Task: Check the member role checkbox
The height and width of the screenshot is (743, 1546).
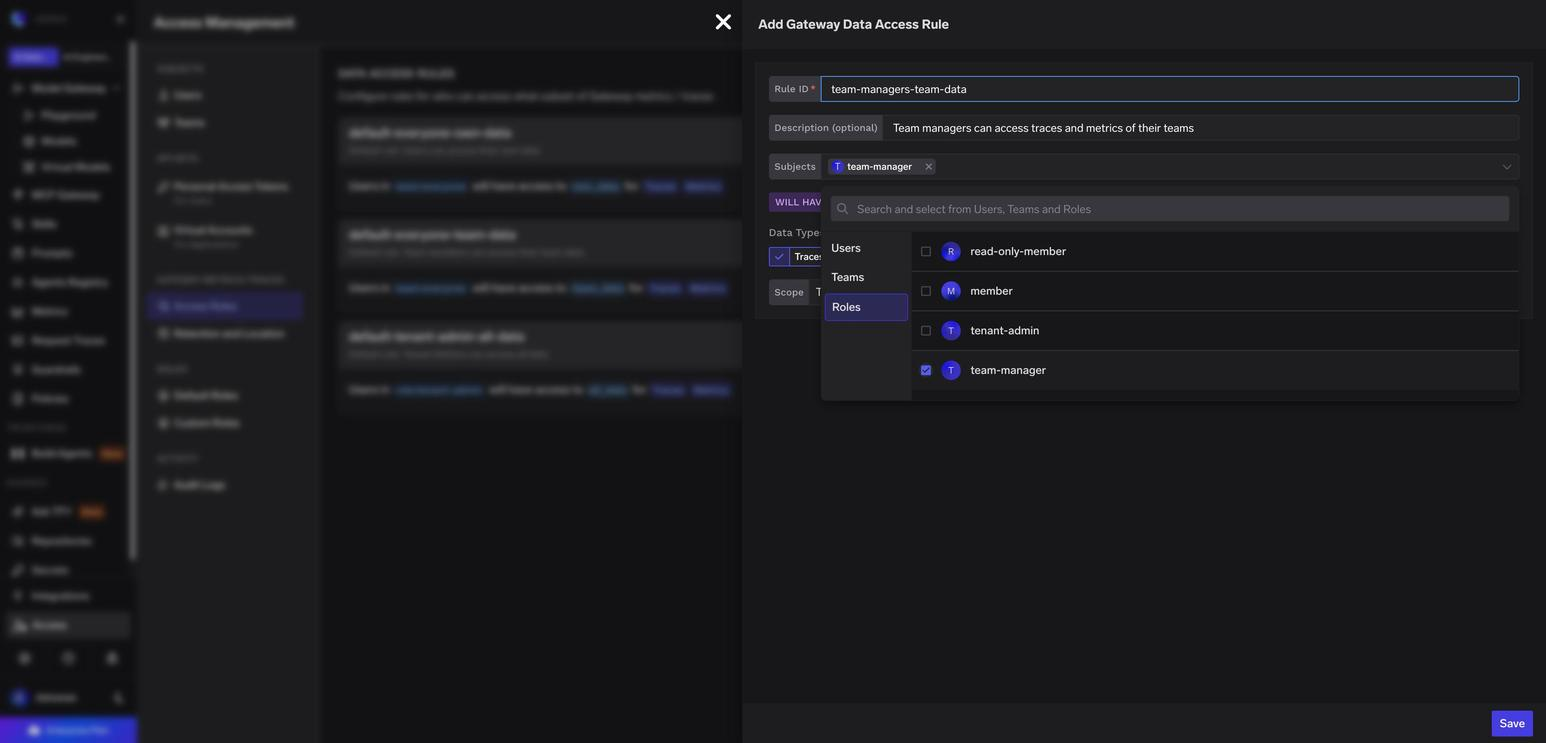Action: (x=926, y=291)
